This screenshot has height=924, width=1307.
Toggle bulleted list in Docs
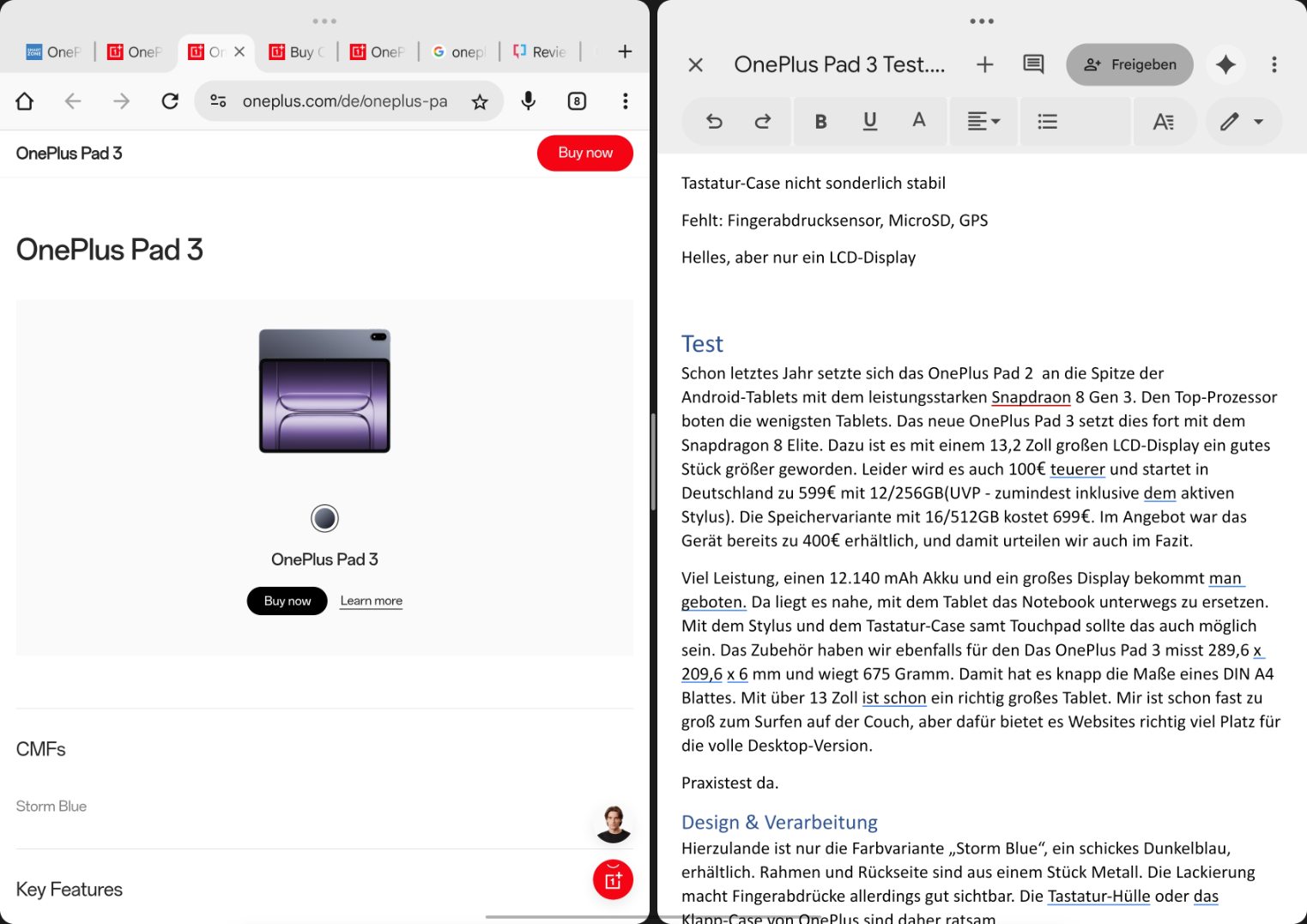tap(1047, 121)
